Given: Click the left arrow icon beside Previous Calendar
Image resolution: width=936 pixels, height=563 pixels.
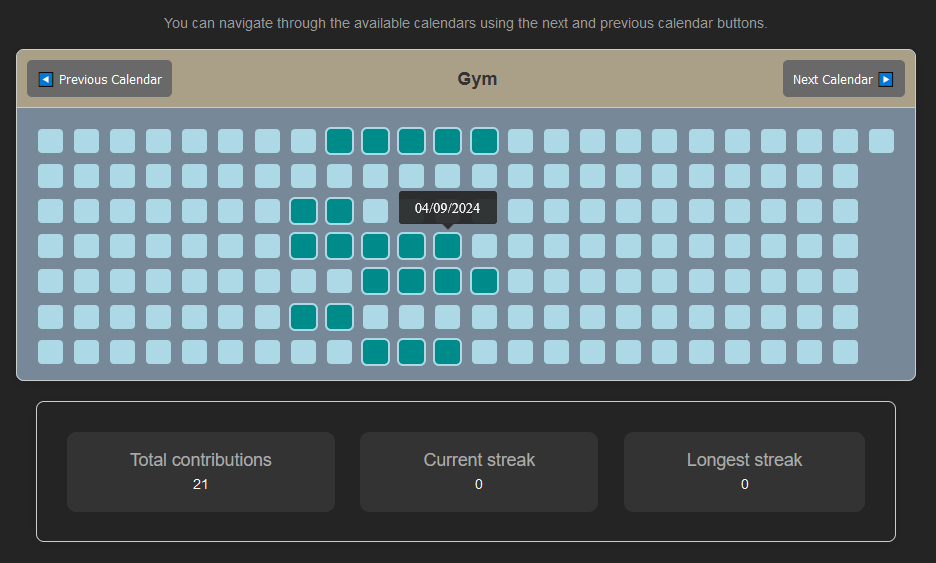Looking at the screenshot, I should click(46, 79).
